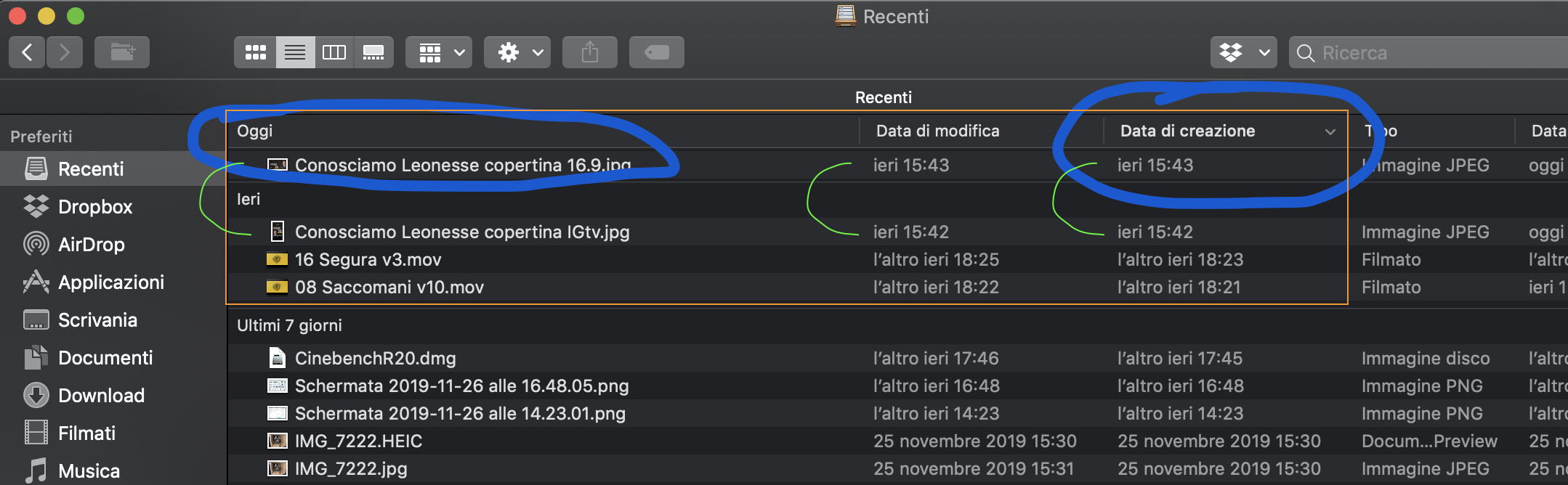Image resolution: width=1568 pixels, height=485 pixels.
Task: Click the edit tags toolbar button
Action: [656, 52]
